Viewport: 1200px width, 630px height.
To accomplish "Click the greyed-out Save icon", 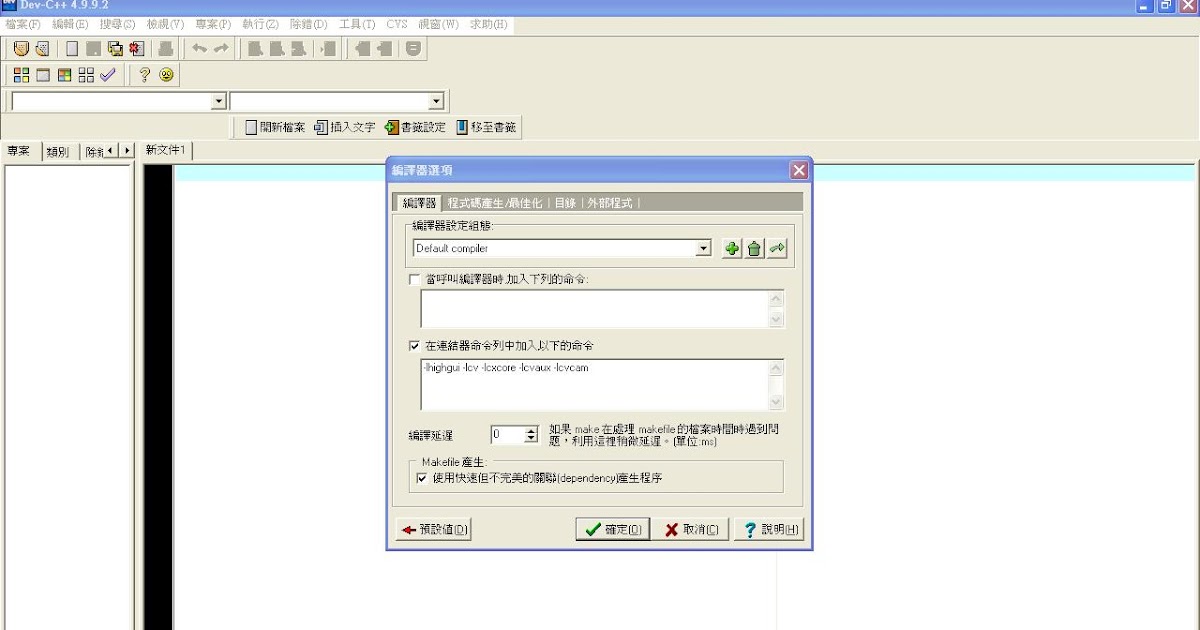I will (x=93, y=48).
